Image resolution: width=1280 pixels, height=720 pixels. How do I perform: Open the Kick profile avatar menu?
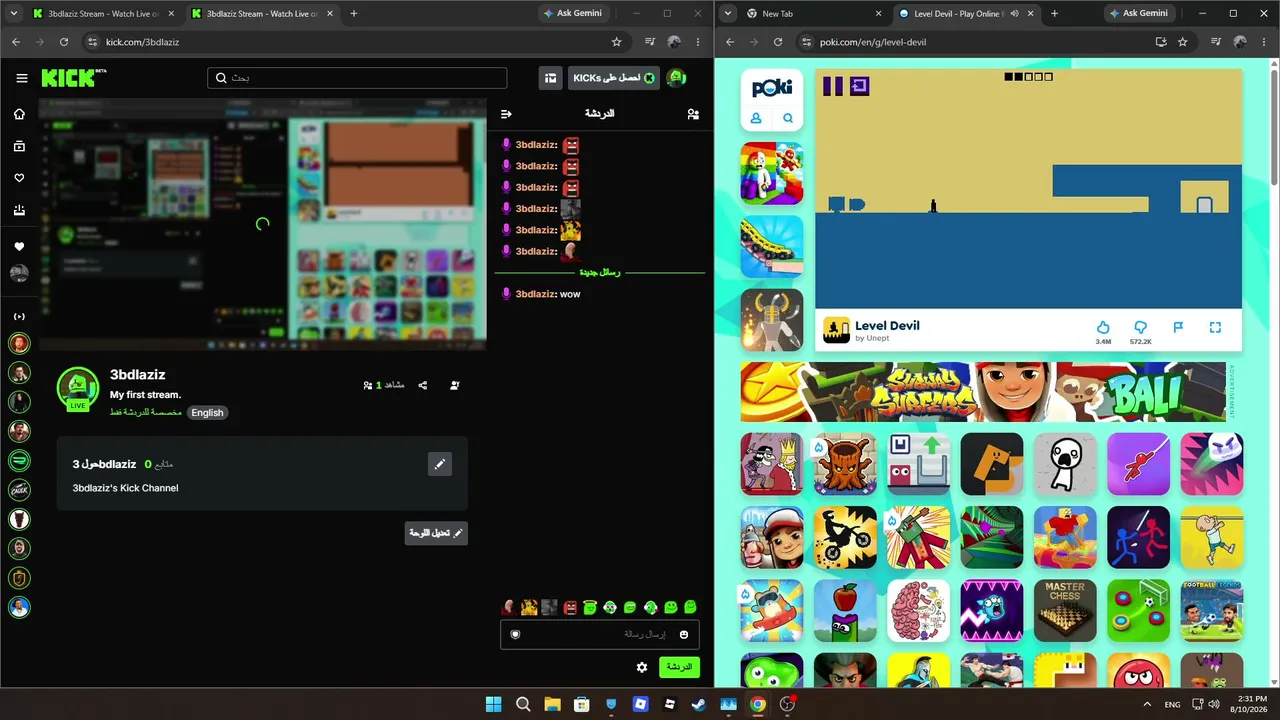(677, 78)
